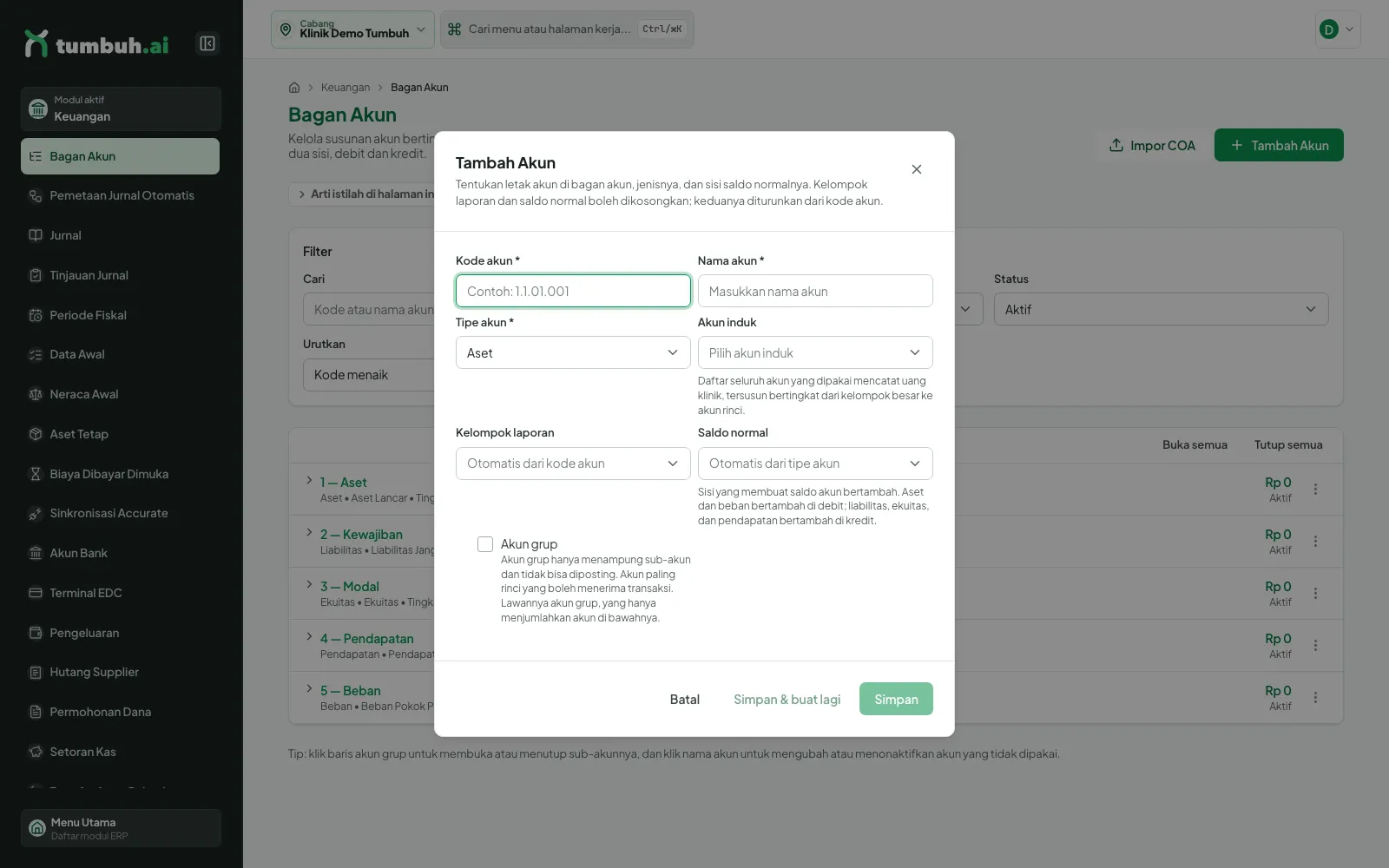Open the Saldo normal dropdown
This screenshot has width=1389, height=868.
[815, 464]
